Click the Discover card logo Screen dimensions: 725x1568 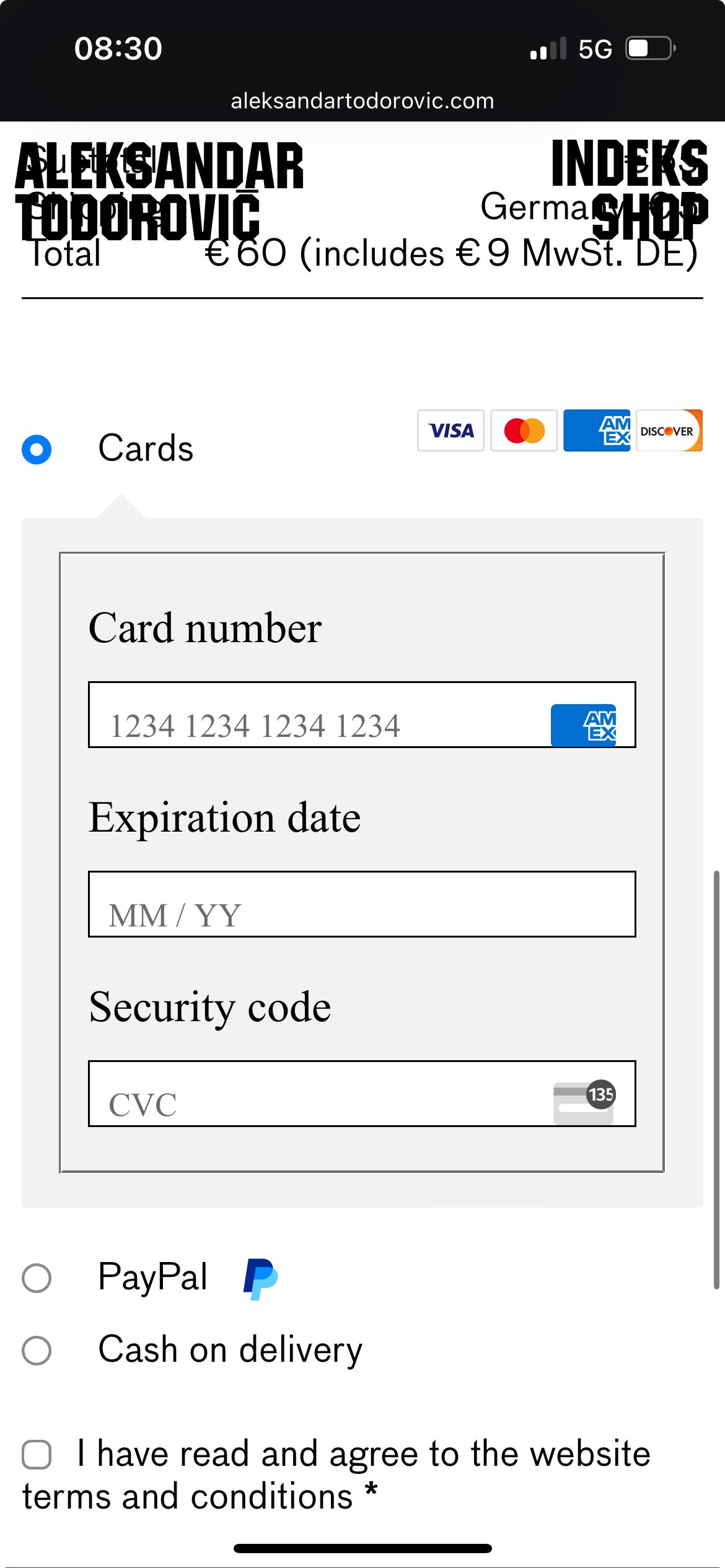[669, 430]
